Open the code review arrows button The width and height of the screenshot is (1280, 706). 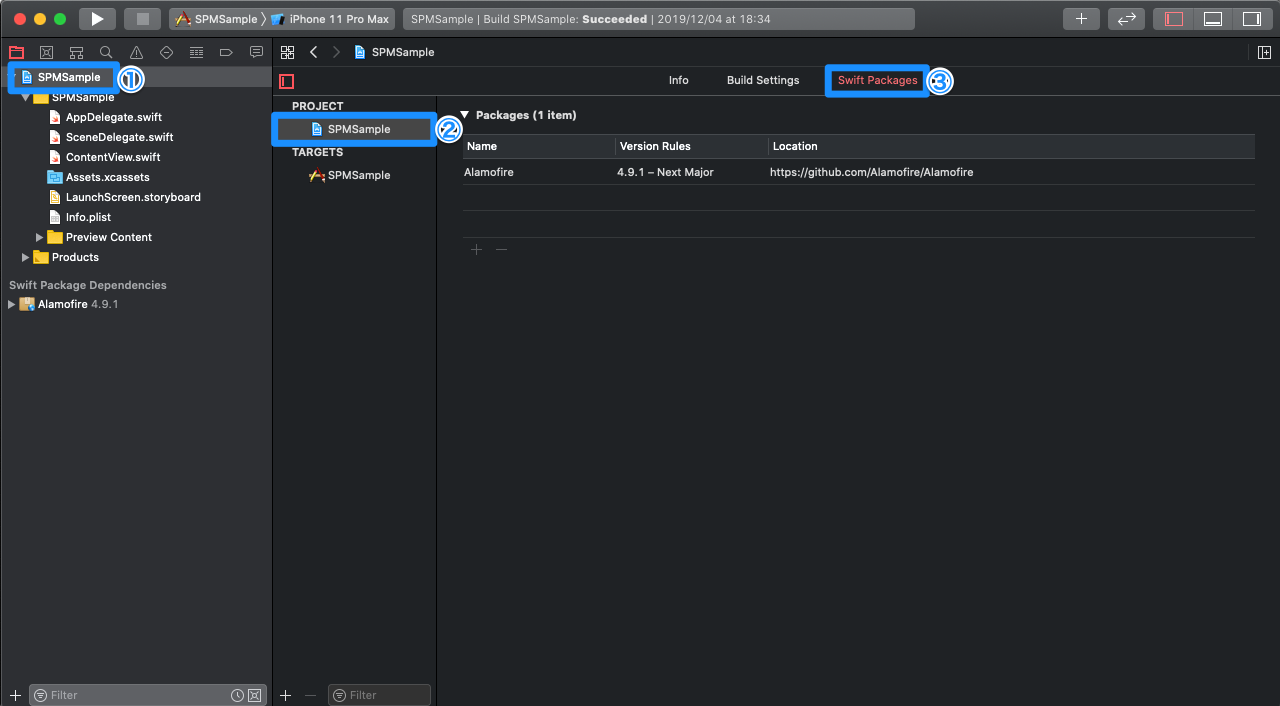(1126, 19)
